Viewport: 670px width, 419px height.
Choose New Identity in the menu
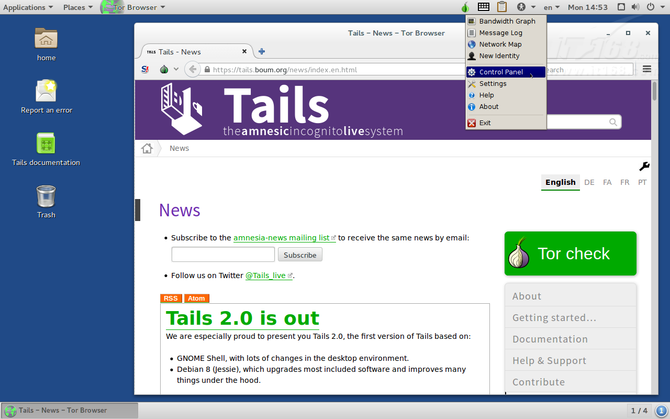506,56
